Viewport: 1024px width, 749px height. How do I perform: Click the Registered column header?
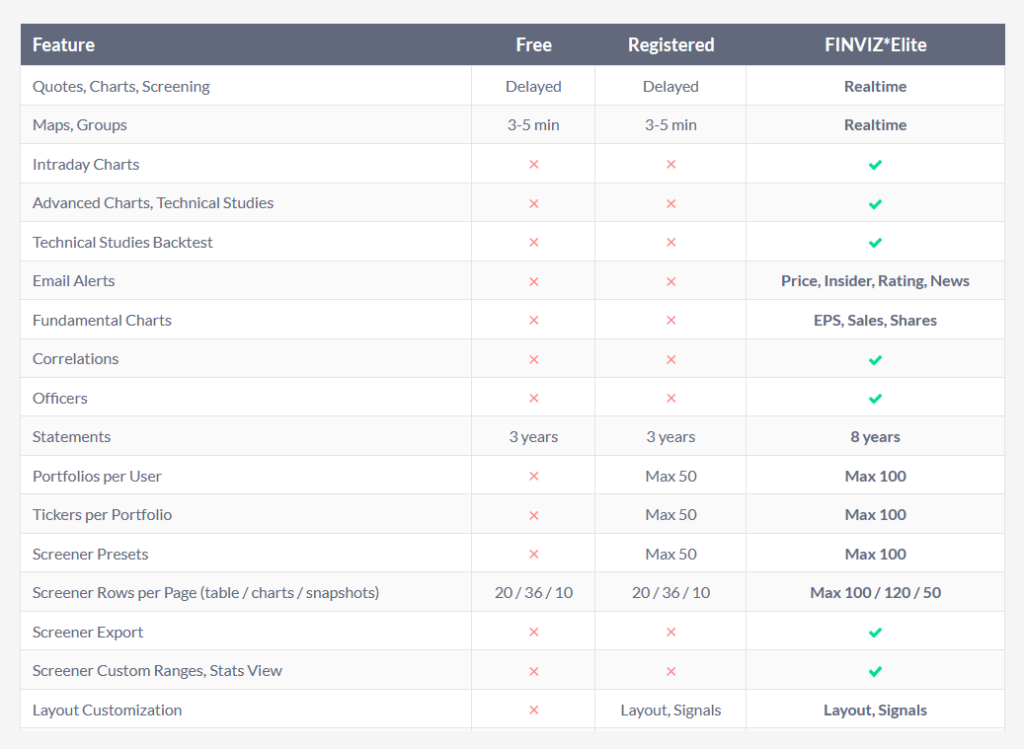pos(670,45)
